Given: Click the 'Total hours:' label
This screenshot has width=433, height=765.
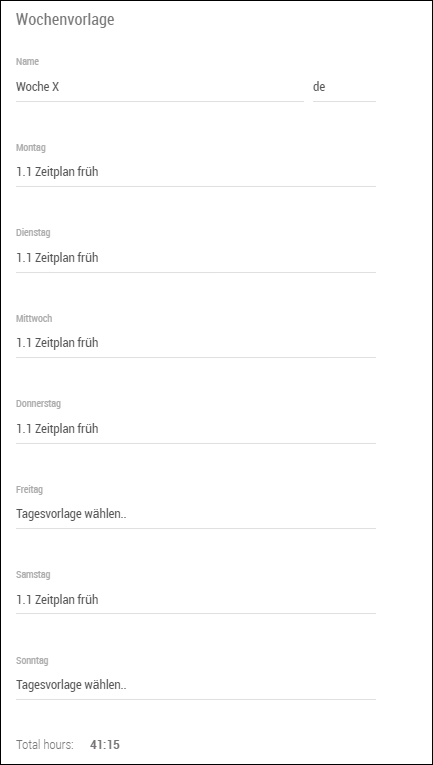Looking at the screenshot, I should click(45, 745).
